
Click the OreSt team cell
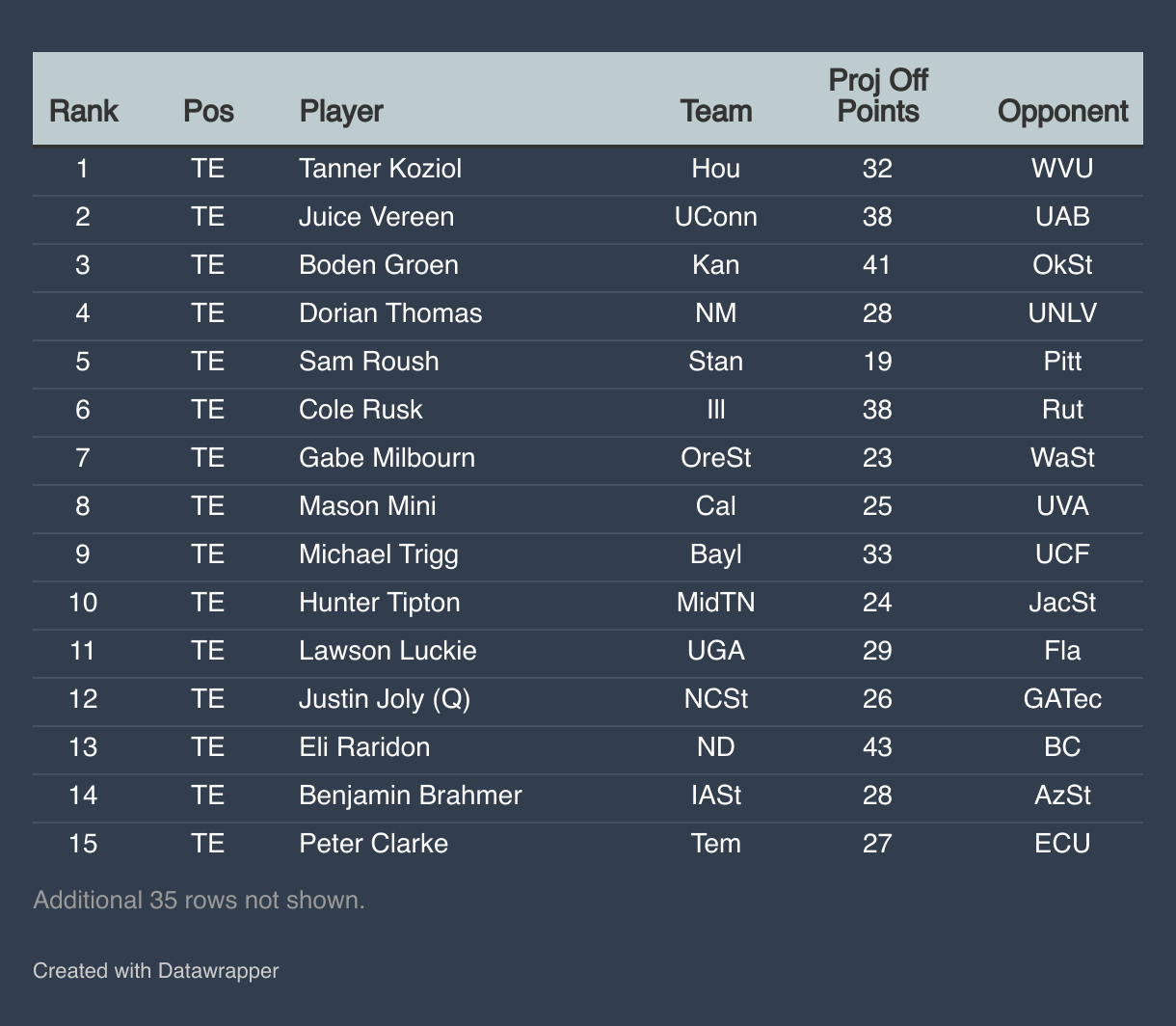(x=716, y=458)
